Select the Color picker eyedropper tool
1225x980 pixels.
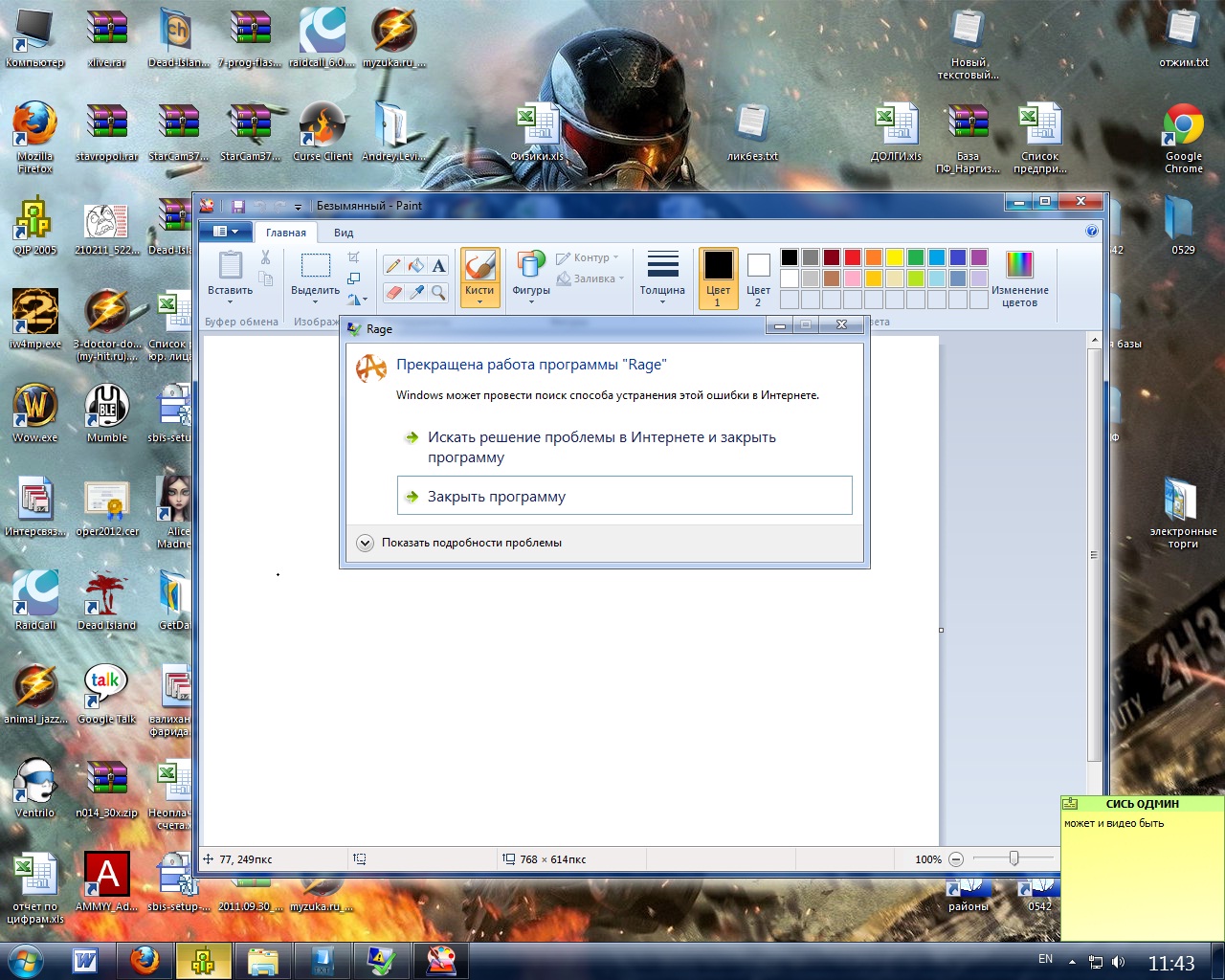point(415,292)
